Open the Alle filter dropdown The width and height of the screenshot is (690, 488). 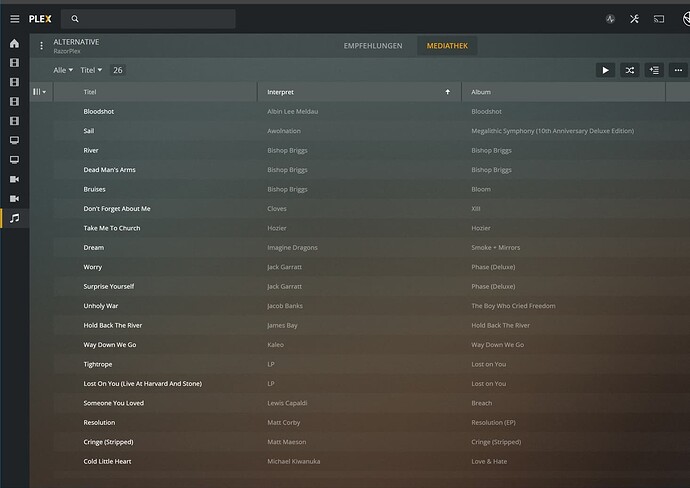tap(63, 70)
